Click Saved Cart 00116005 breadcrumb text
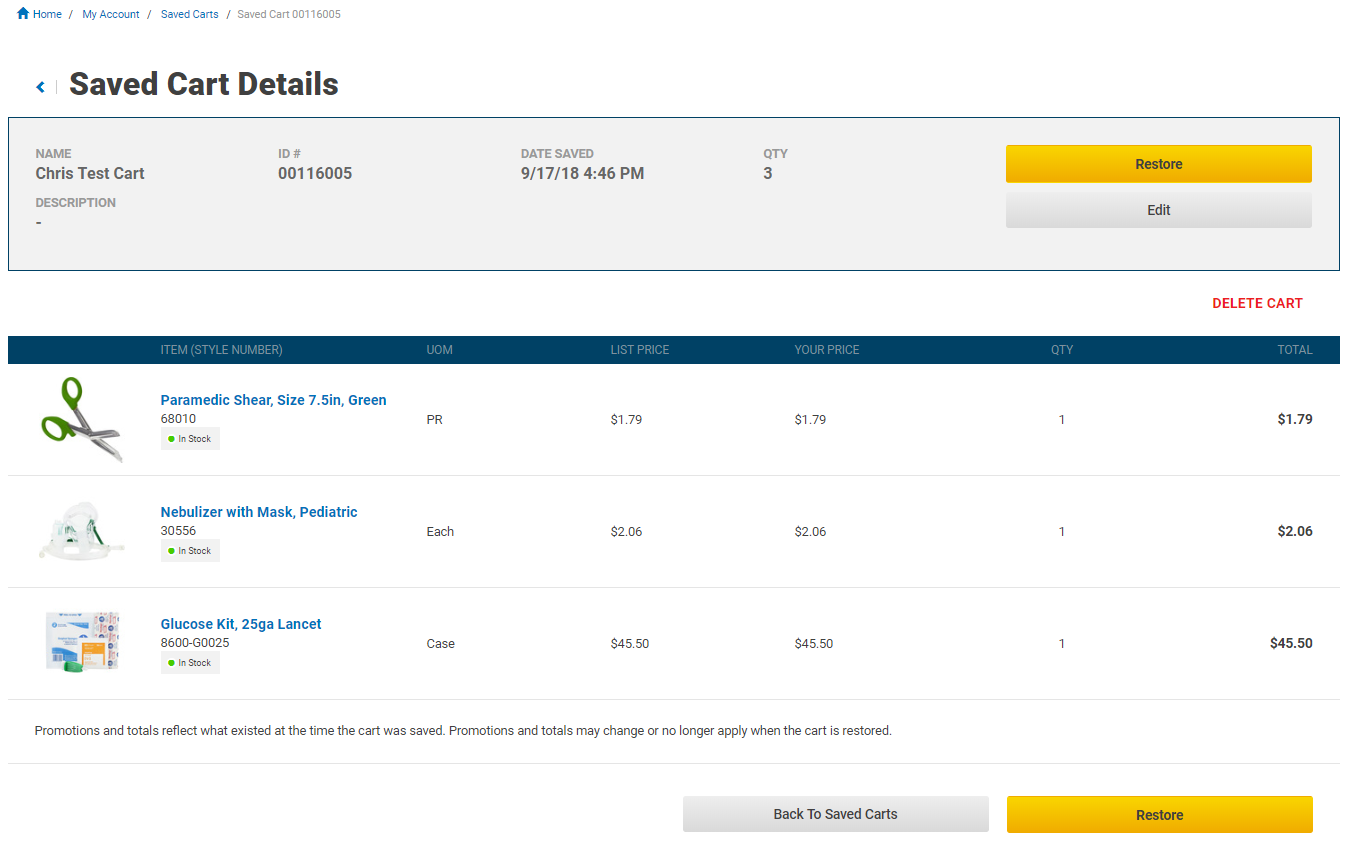 (x=289, y=15)
